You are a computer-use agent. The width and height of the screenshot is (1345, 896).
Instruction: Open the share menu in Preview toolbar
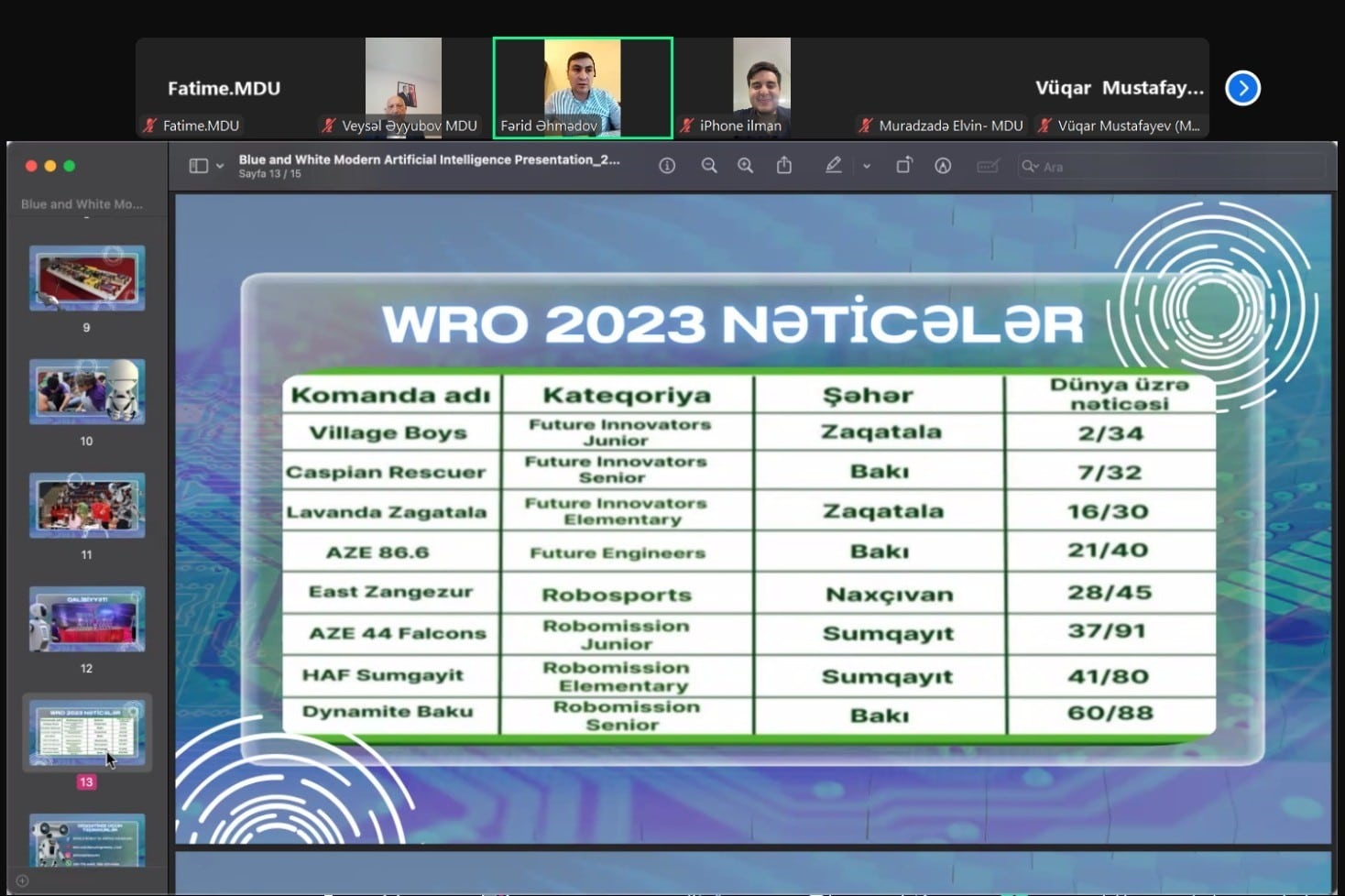[x=784, y=165]
